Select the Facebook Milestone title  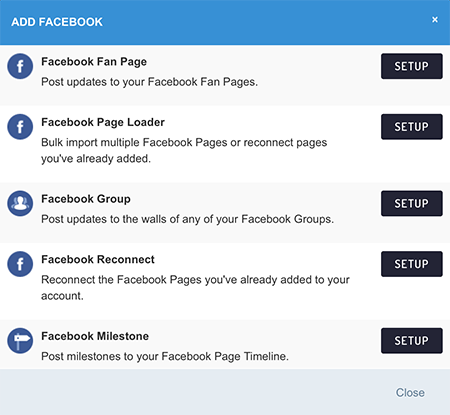(x=95, y=336)
